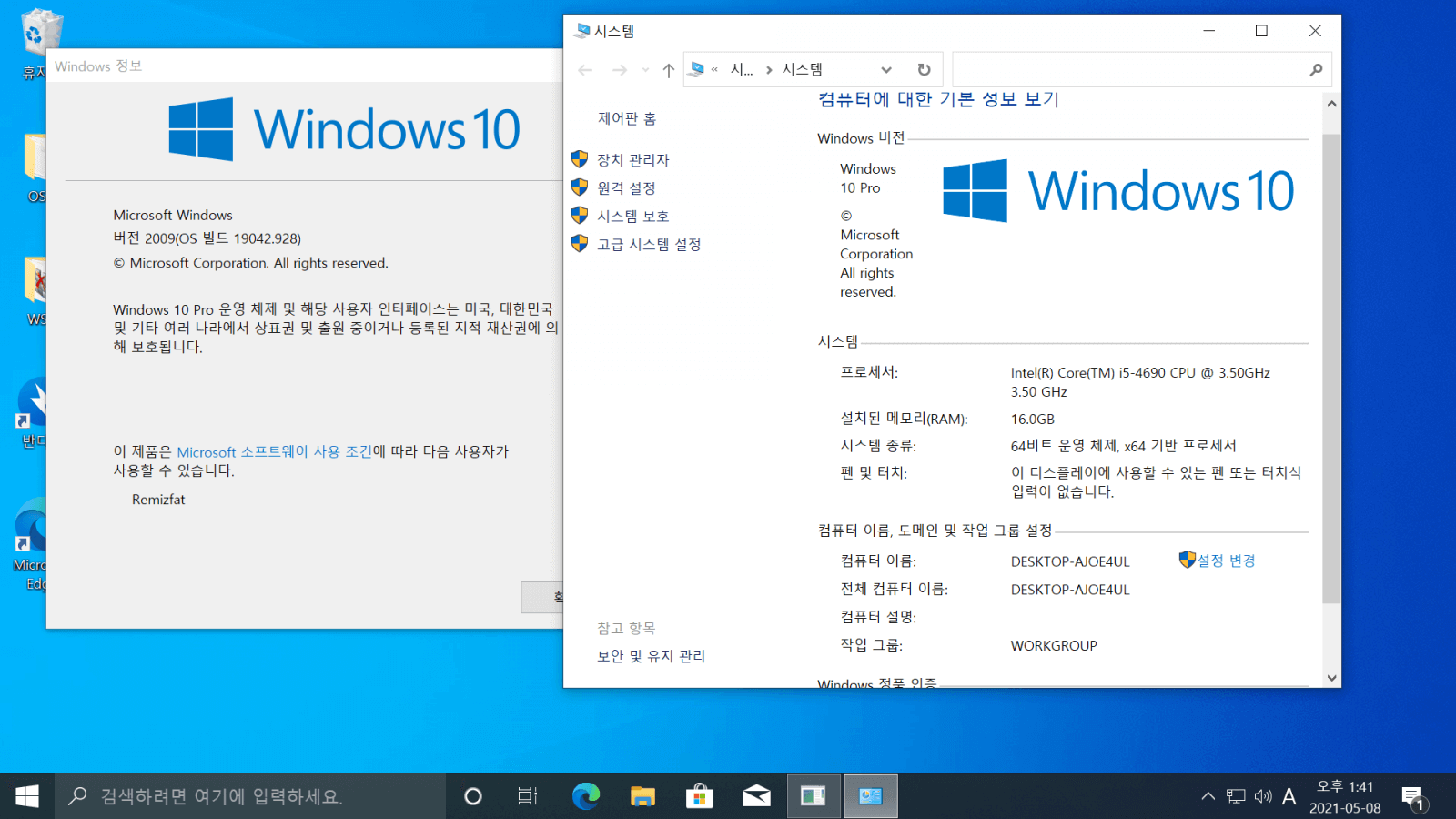This screenshot has height=819, width=1456.
Task: Switch to winver window taskbar button
Action: 814,796
